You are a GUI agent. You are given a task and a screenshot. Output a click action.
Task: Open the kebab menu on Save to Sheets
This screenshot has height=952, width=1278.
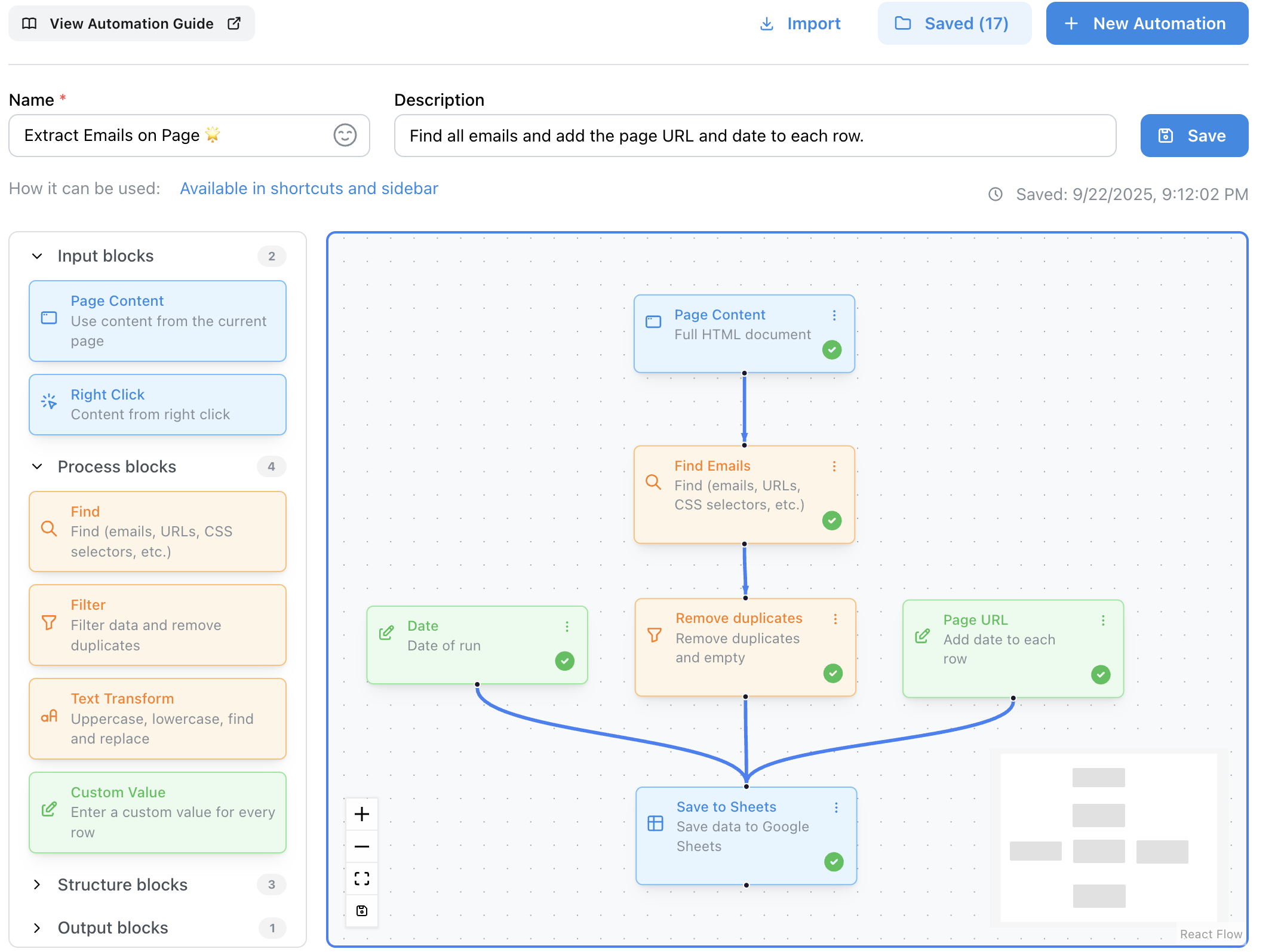coord(835,807)
